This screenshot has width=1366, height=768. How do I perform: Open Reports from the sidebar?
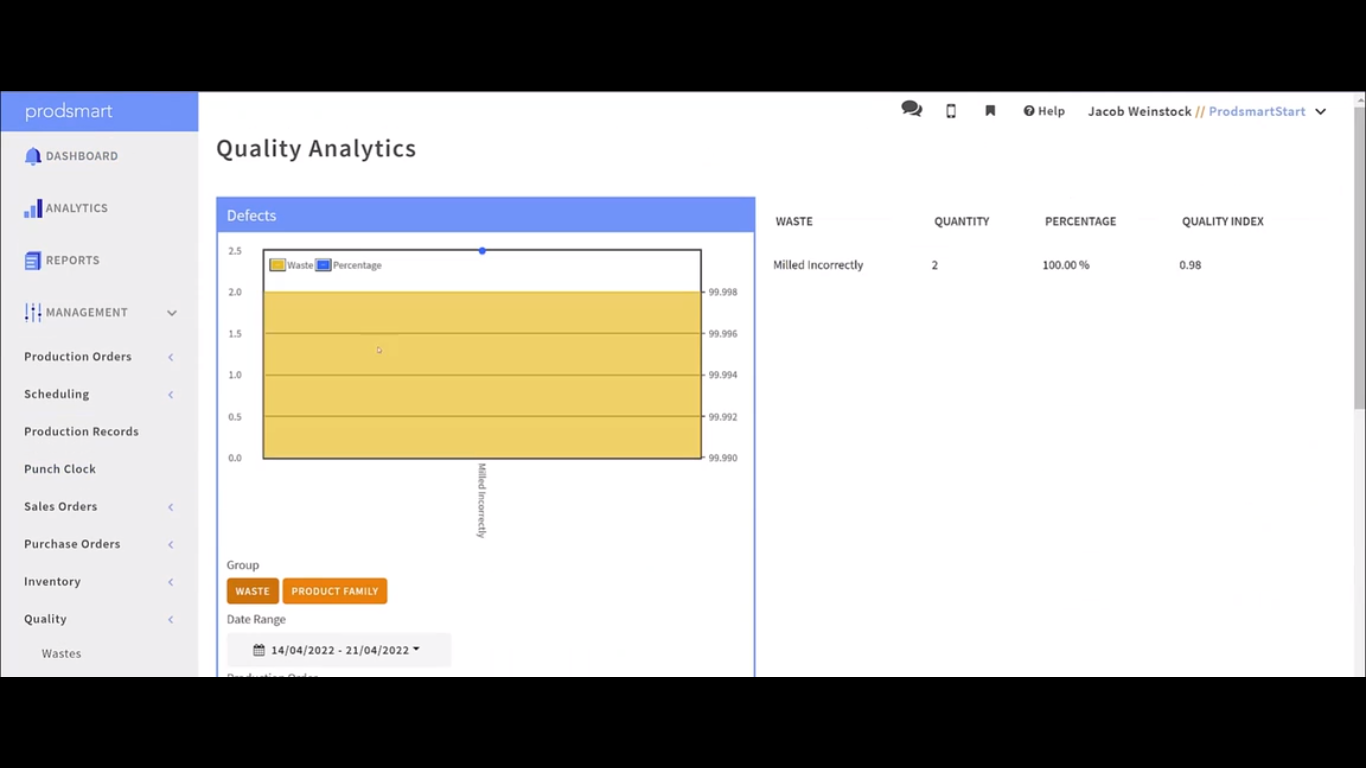pyautogui.click(x=73, y=260)
